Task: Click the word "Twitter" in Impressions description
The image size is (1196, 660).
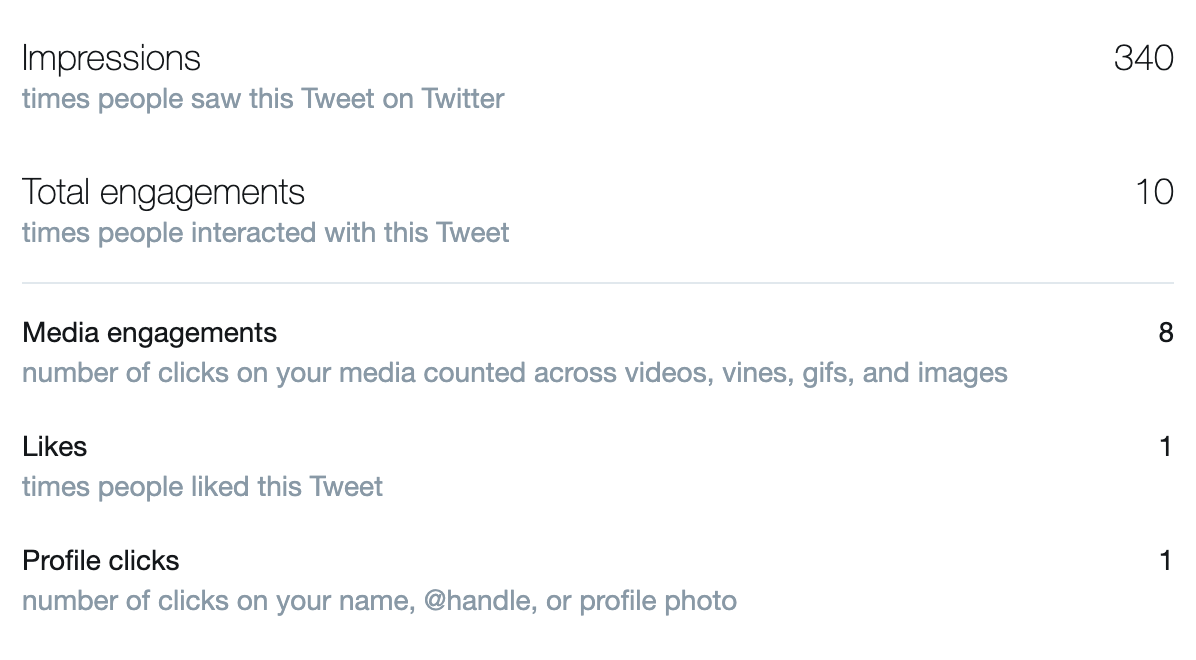Action: click(462, 99)
